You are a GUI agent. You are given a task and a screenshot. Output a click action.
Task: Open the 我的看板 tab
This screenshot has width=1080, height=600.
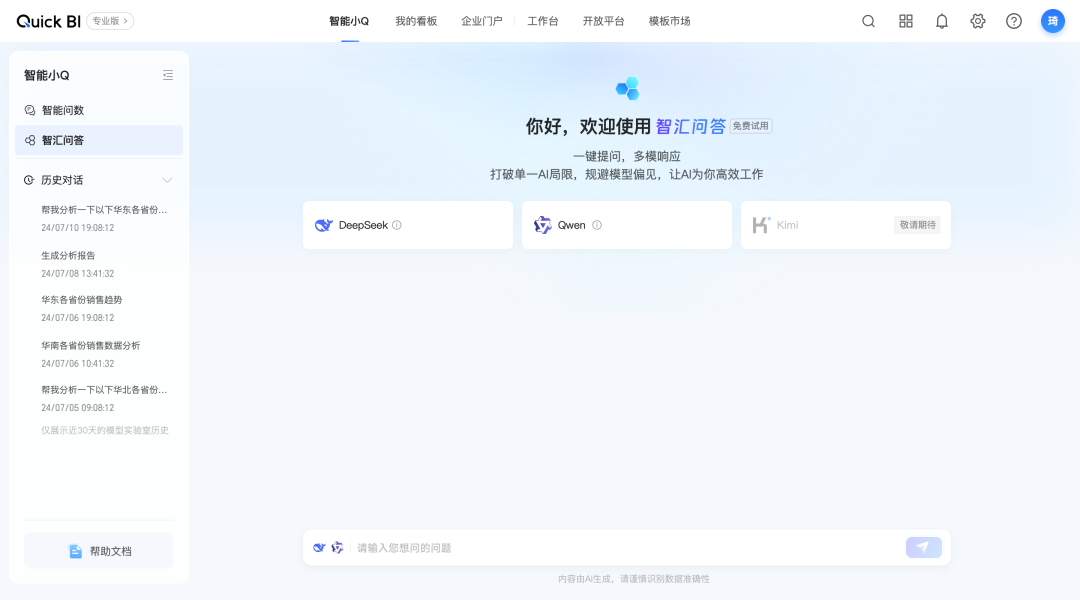pos(416,21)
